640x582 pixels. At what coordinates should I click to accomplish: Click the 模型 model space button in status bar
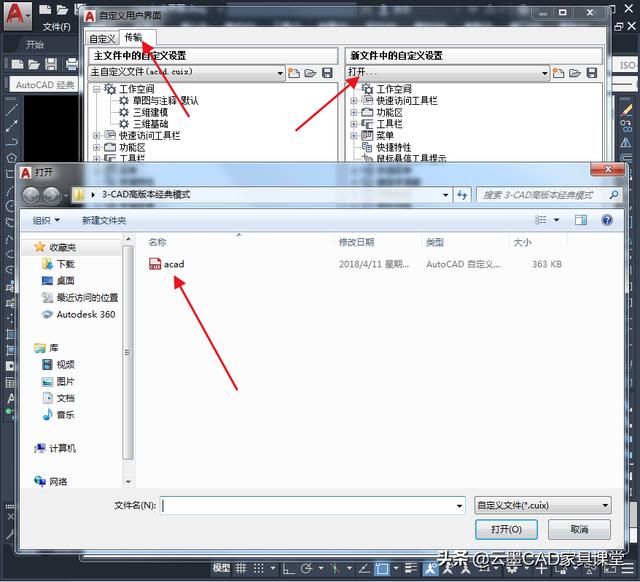click(x=221, y=568)
